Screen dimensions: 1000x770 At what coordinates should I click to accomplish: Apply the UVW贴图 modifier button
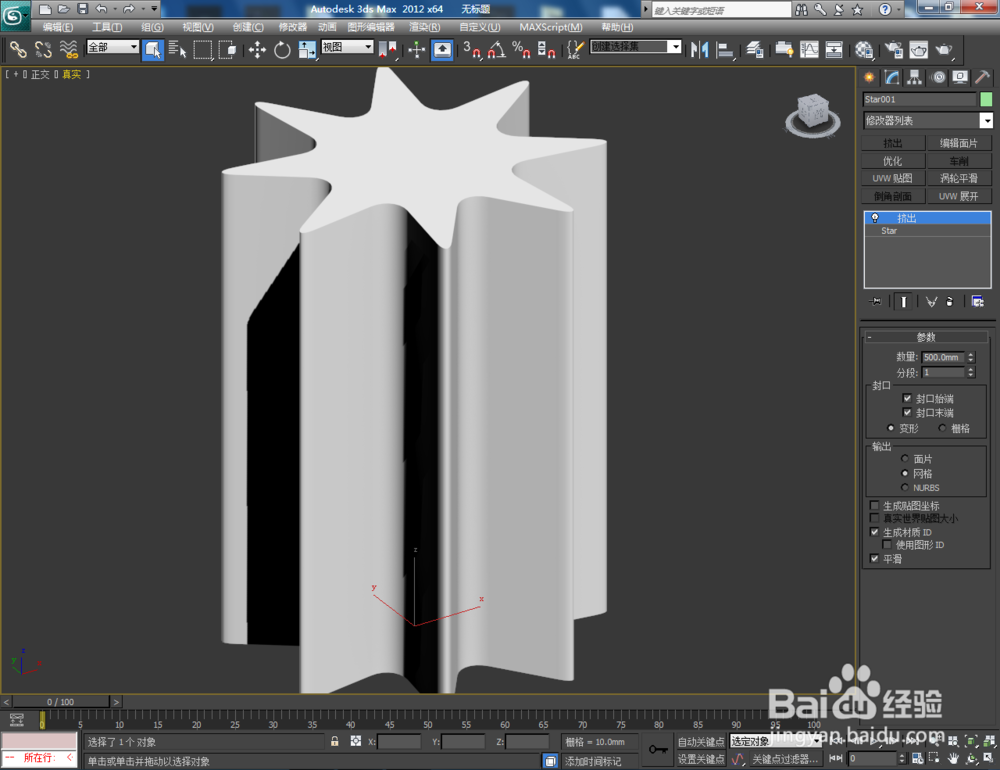coord(892,178)
